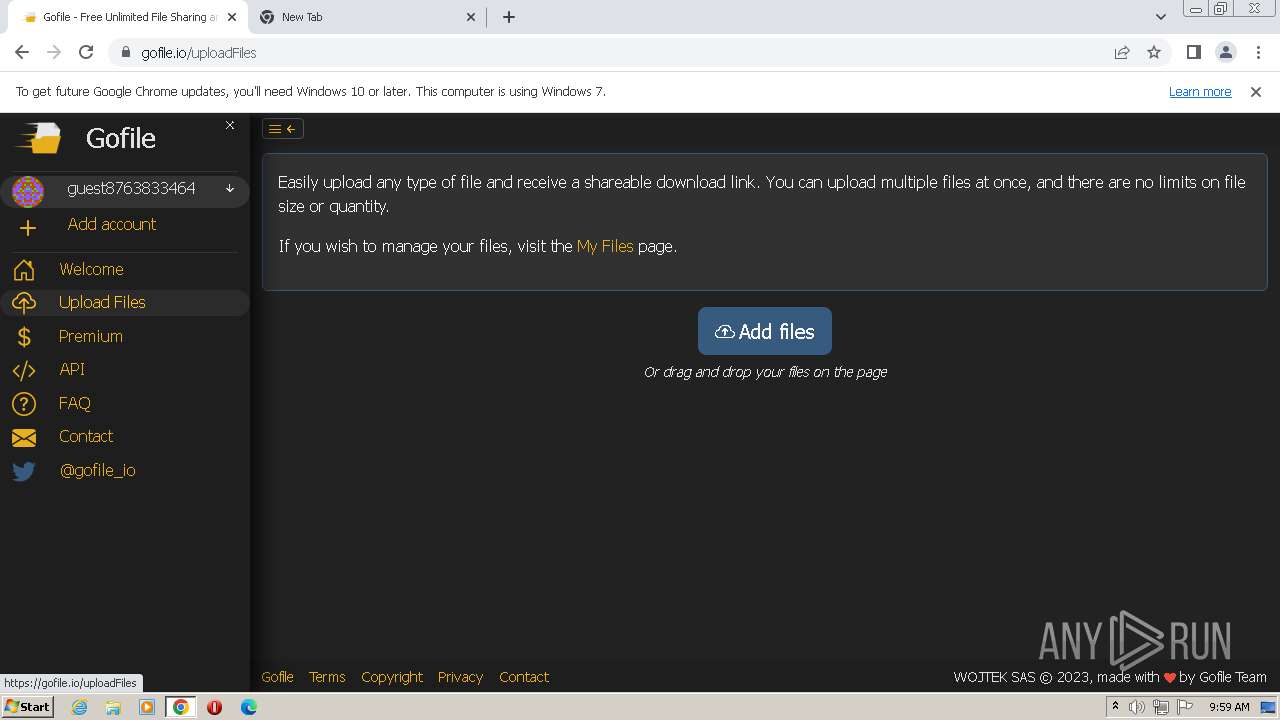This screenshot has height=720, width=1280.
Task: Expand the guest8763833464 account dropdown arrow
Action: point(230,188)
